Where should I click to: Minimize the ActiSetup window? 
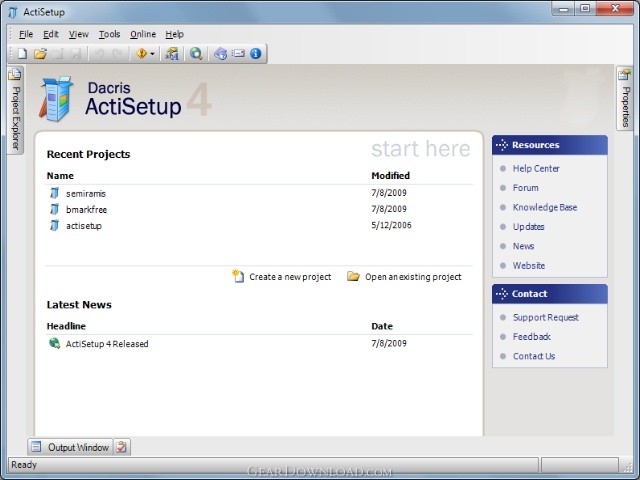(564, 9)
